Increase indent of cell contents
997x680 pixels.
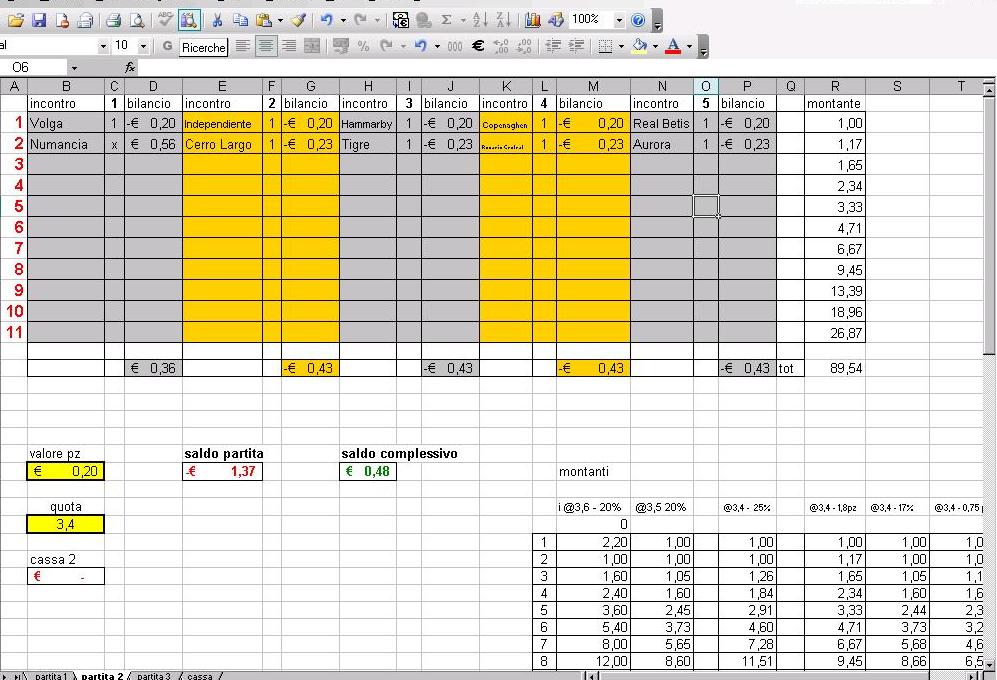pyautogui.click(x=576, y=46)
